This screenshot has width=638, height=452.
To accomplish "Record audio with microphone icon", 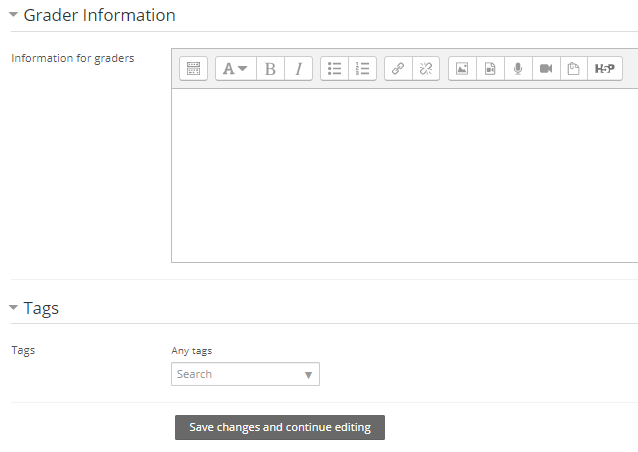I will (x=518, y=68).
